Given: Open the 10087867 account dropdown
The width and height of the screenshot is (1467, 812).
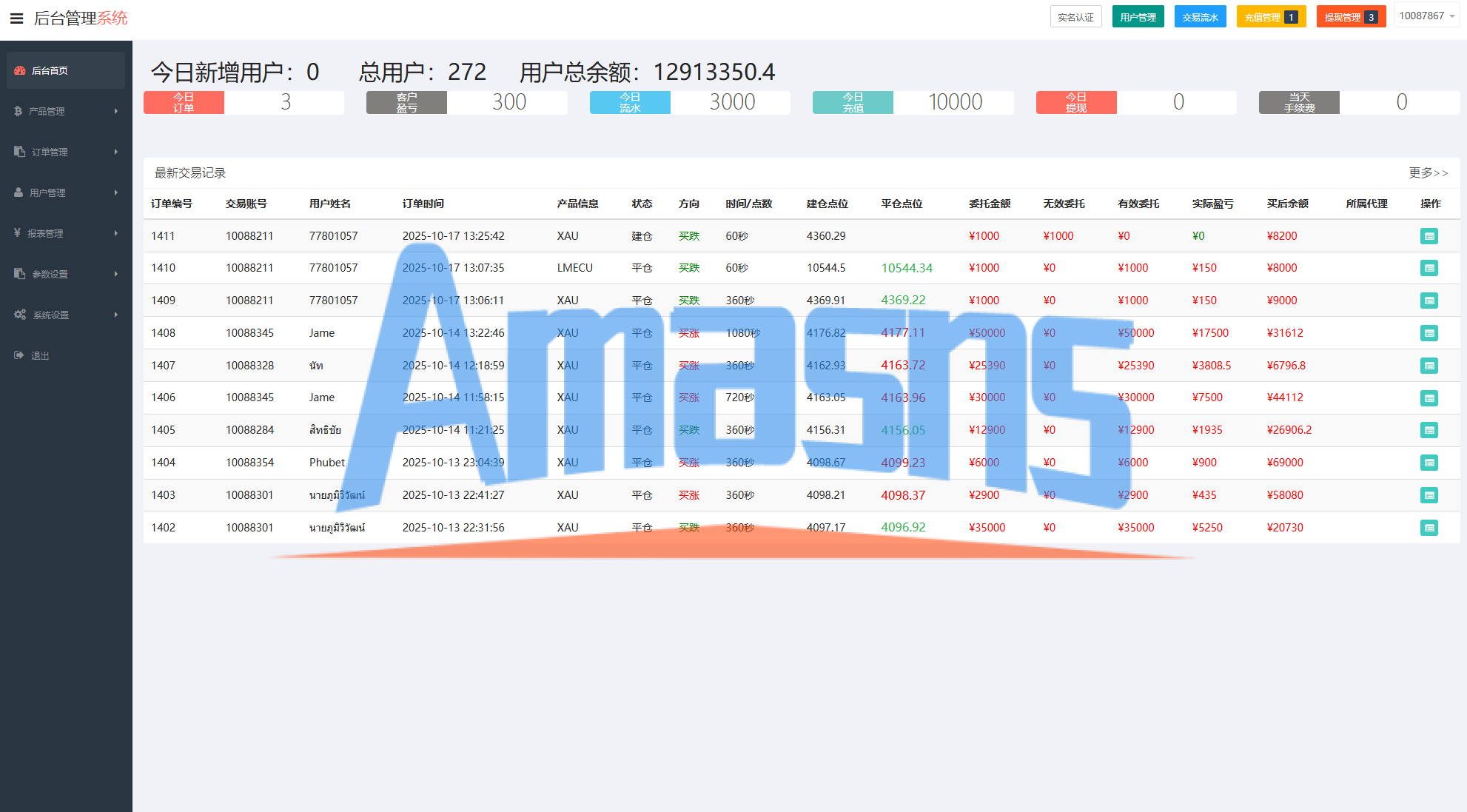Looking at the screenshot, I should pyautogui.click(x=1426, y=16).
